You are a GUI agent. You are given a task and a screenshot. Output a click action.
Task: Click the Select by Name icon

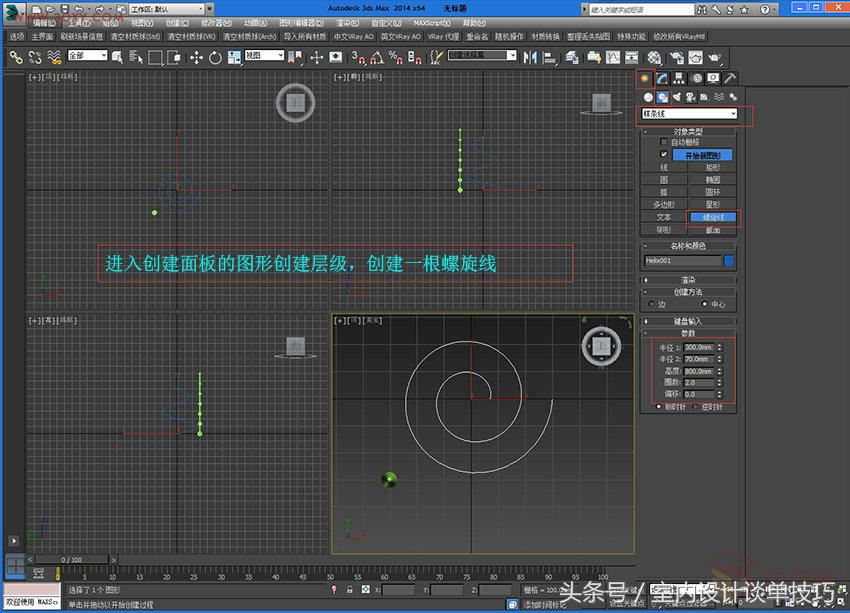(x=134, y=57)
